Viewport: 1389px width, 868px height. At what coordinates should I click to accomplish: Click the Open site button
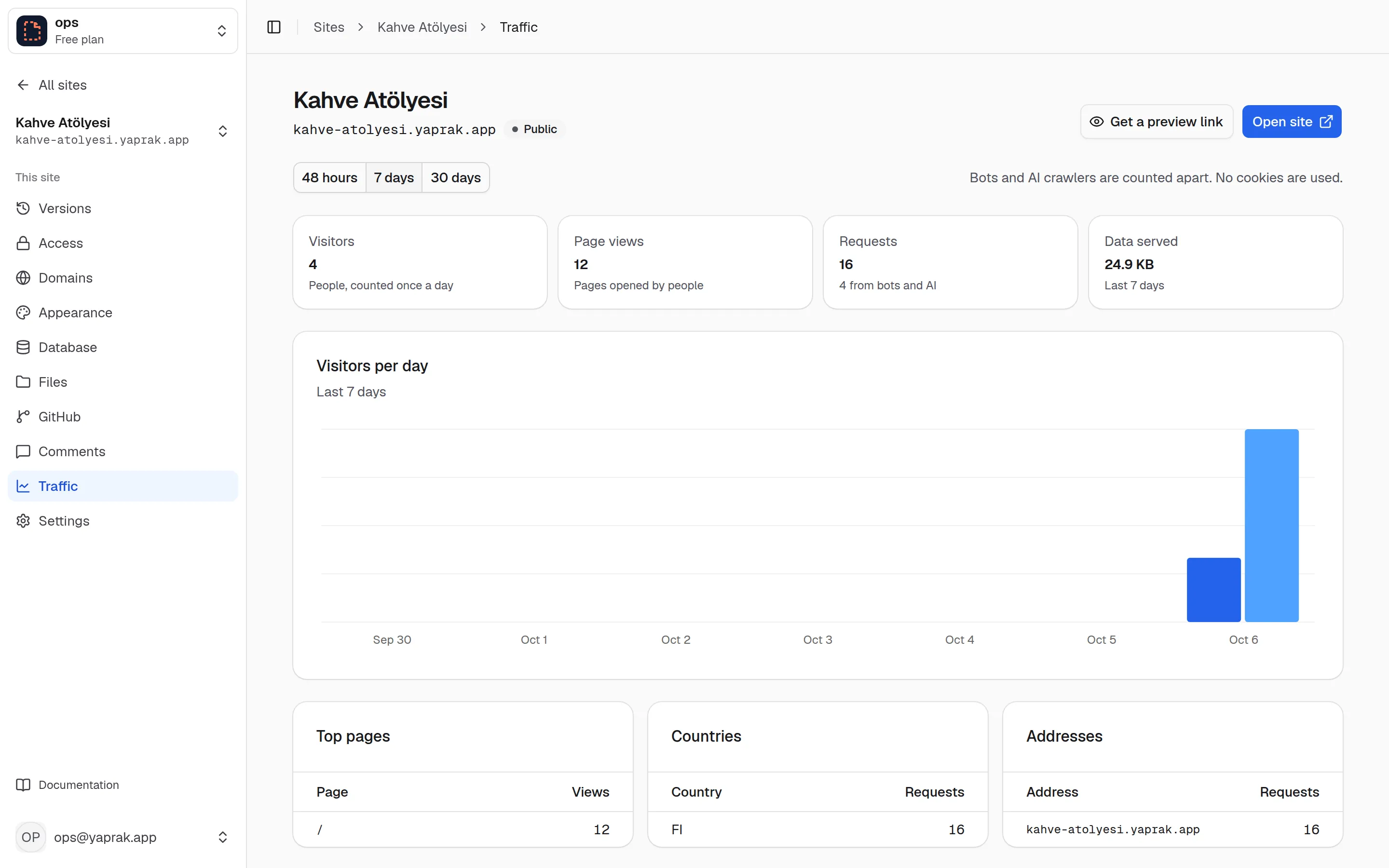click(x=1292, y=122)
